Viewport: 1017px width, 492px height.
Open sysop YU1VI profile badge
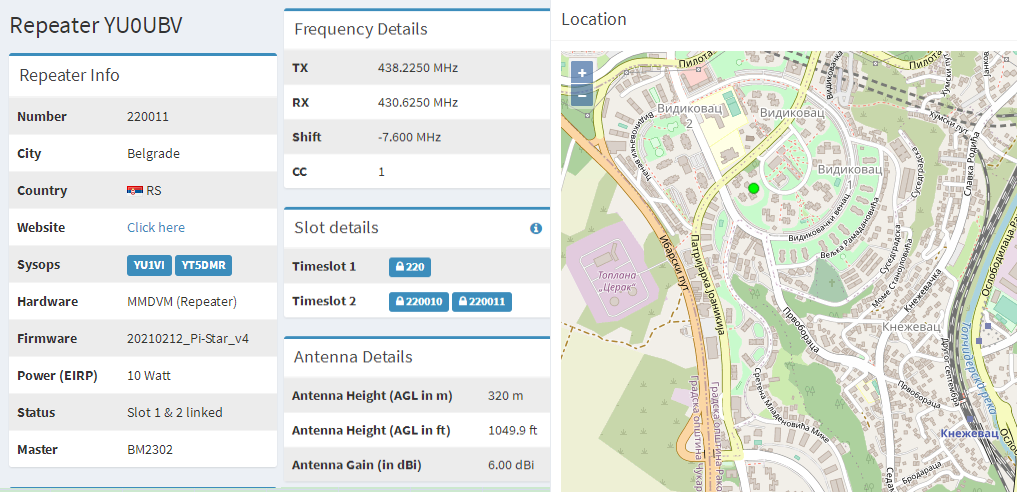[149, 265]
